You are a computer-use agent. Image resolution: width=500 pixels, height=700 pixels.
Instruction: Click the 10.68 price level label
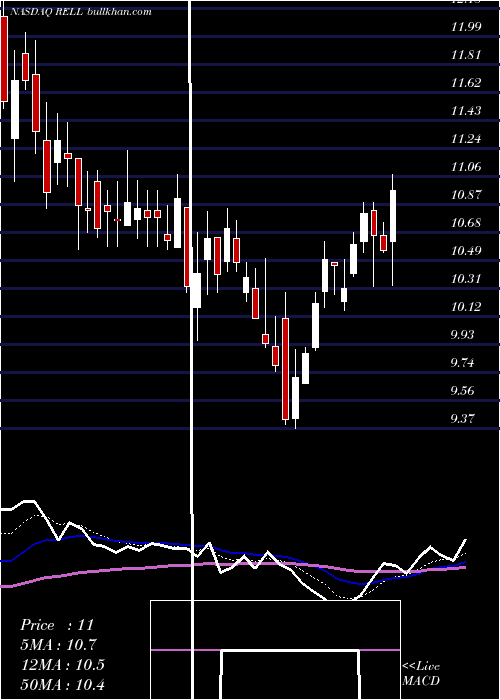tap(466, 223)
